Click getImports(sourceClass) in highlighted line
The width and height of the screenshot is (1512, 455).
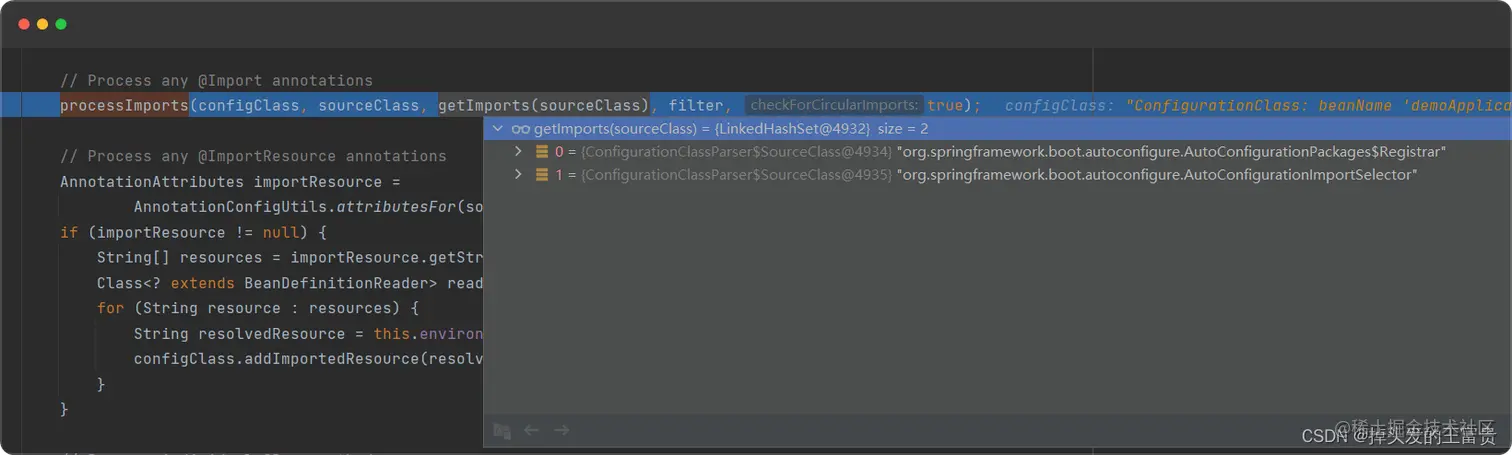[x=544, y=105]
